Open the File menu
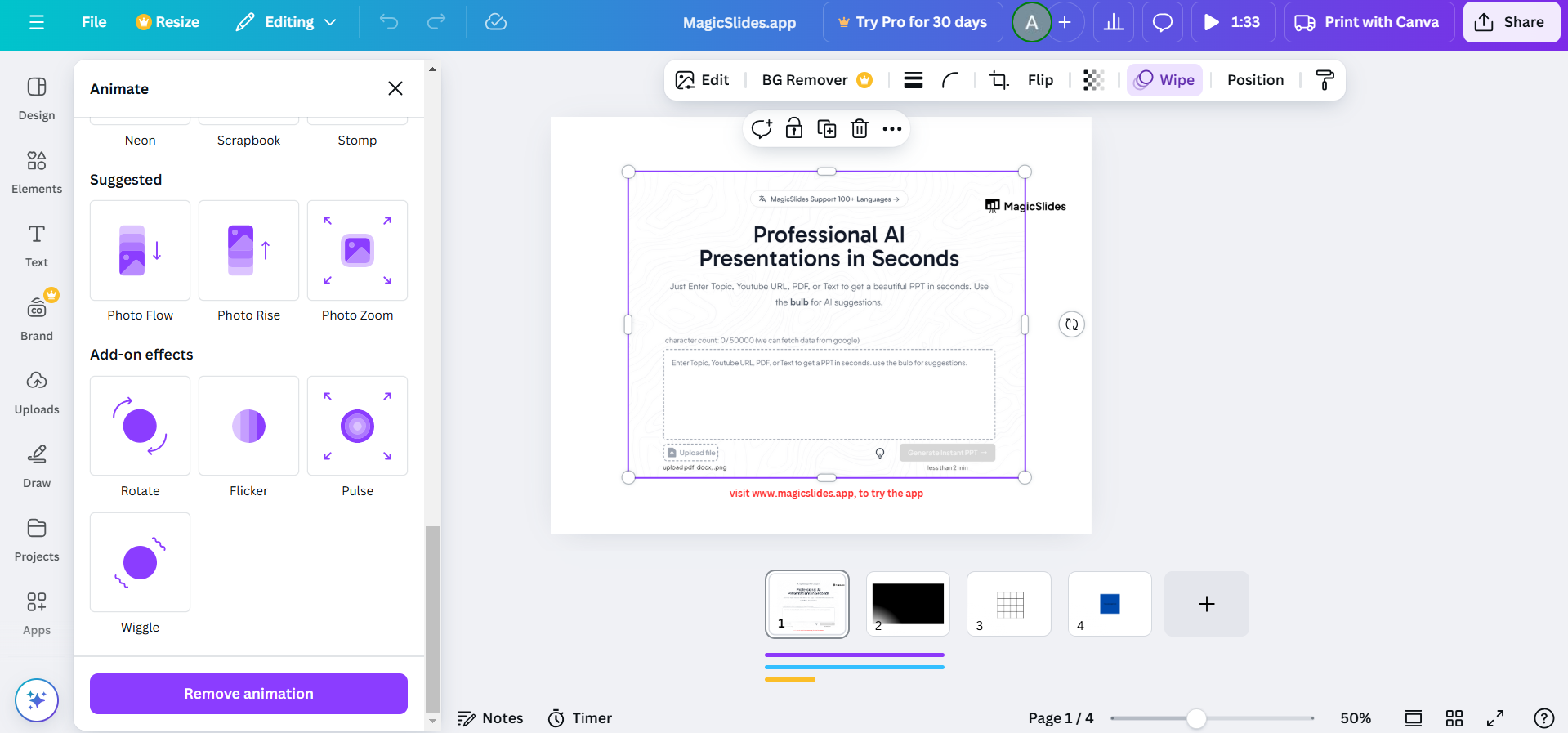Image resolution: width=1568 pixels, height=733 pixels. (94, 22)
